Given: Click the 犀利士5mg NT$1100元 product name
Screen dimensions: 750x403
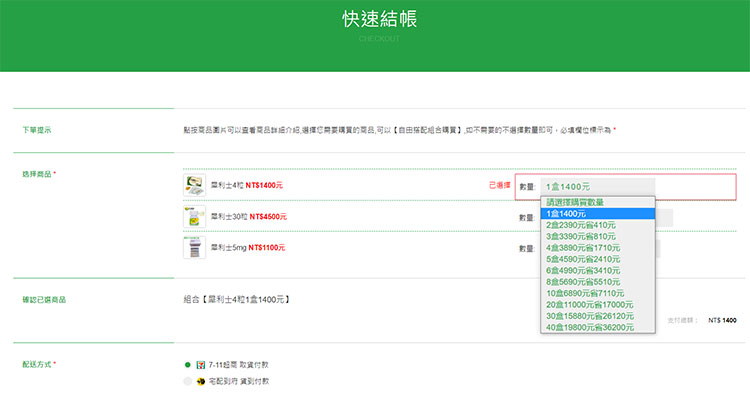Looking at the screenshot, I should point(248,248).
